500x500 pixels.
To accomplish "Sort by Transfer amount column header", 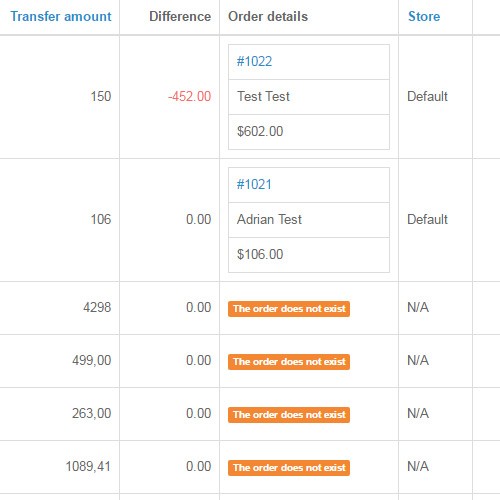I will click(61, 16).
